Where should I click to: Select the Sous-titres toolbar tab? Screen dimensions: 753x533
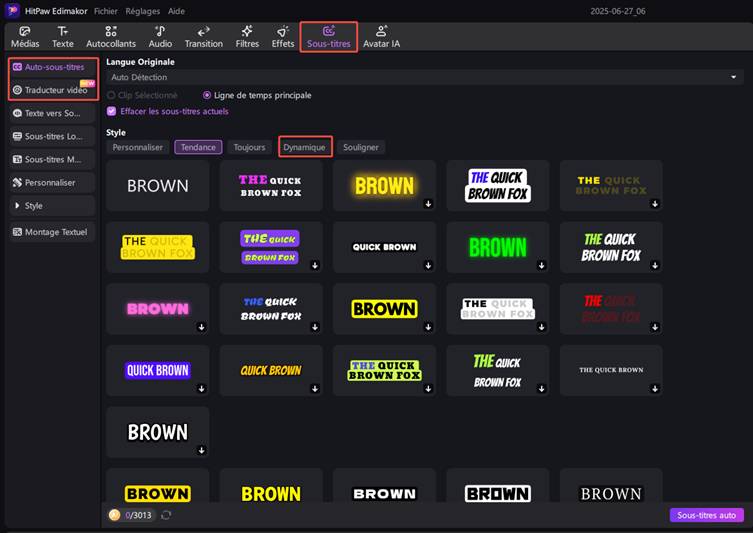[x=328, y=37]
